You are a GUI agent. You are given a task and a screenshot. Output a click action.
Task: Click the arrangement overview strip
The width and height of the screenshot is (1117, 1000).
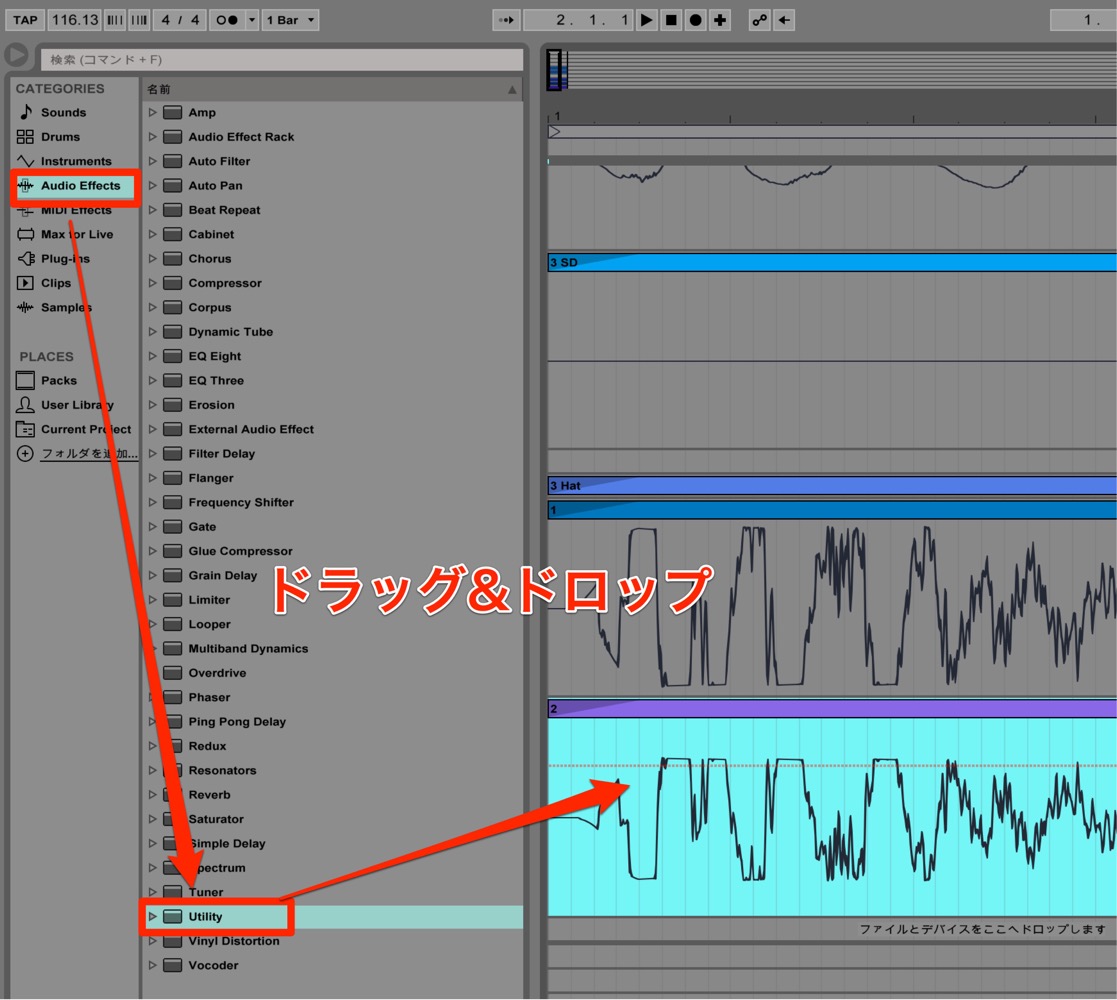point(832,70)
